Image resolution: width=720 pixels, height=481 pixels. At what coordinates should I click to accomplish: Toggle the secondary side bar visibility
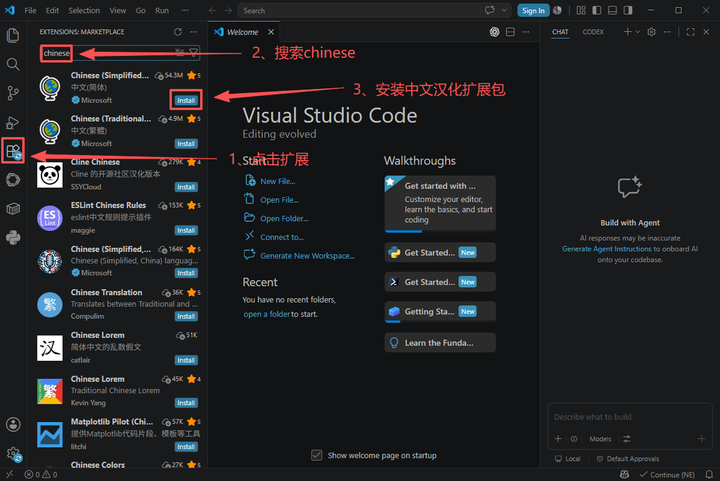pos(628,10)
